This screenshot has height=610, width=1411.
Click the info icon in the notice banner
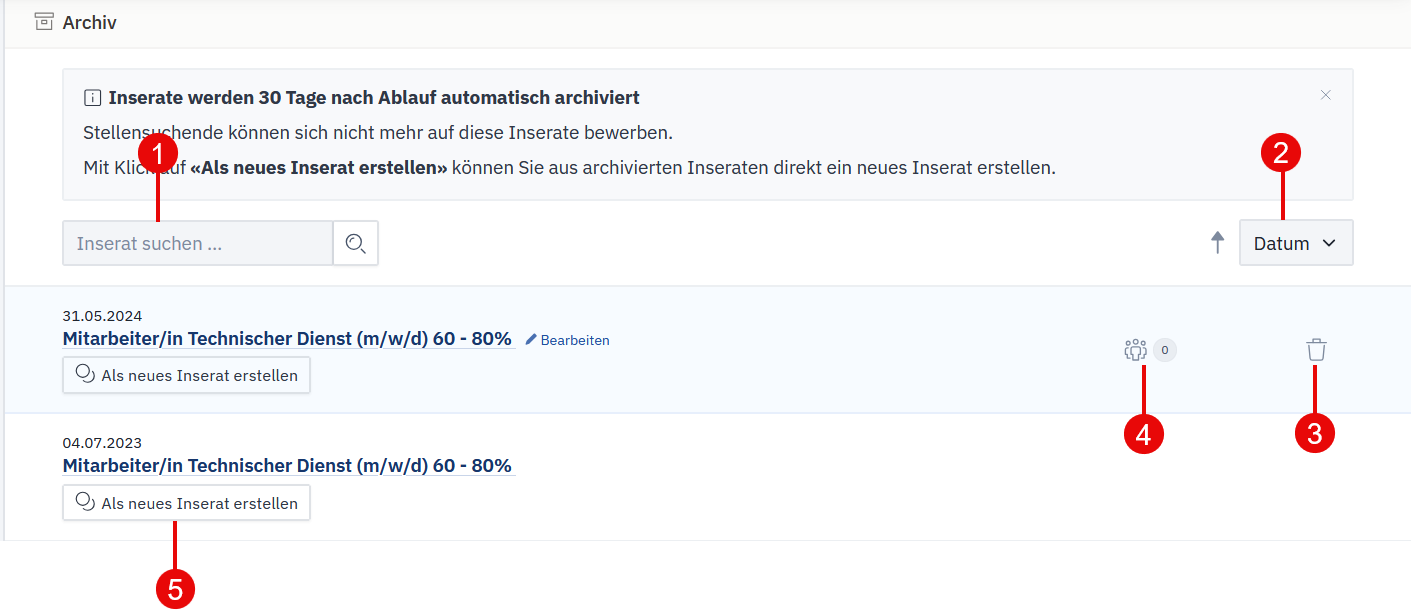(x=92, y=98)
